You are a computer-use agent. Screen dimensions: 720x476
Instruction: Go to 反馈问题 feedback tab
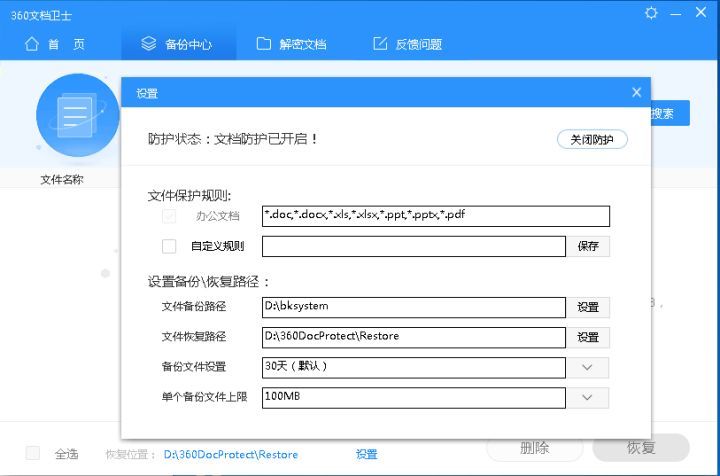pyautogui.click(x=407, y=44)
